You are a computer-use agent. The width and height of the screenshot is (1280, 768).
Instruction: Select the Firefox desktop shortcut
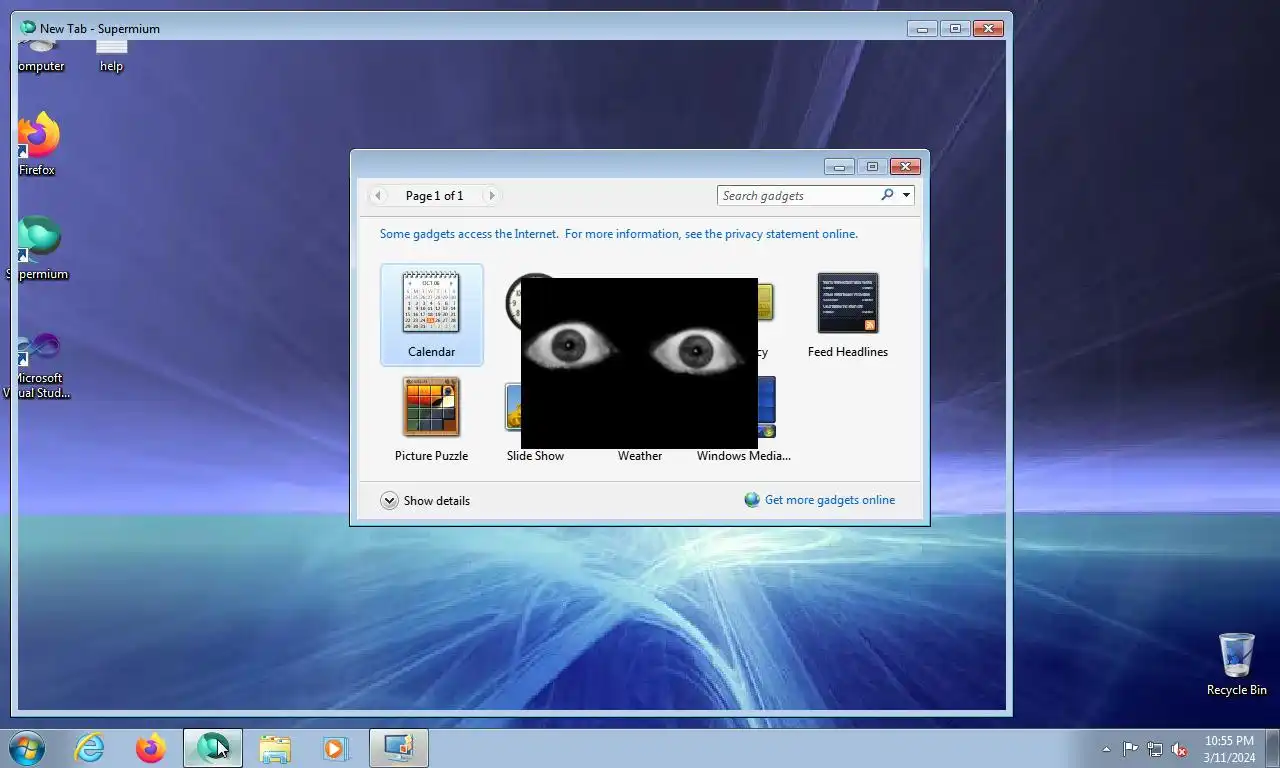(x=37, y=145)
